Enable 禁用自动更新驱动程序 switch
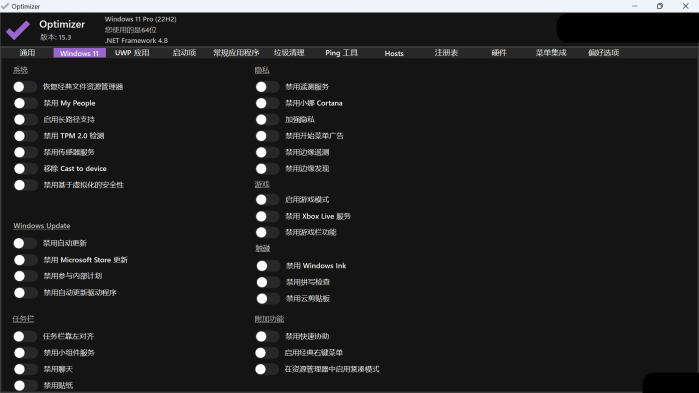The image size is (699, 393). (25, 293)
